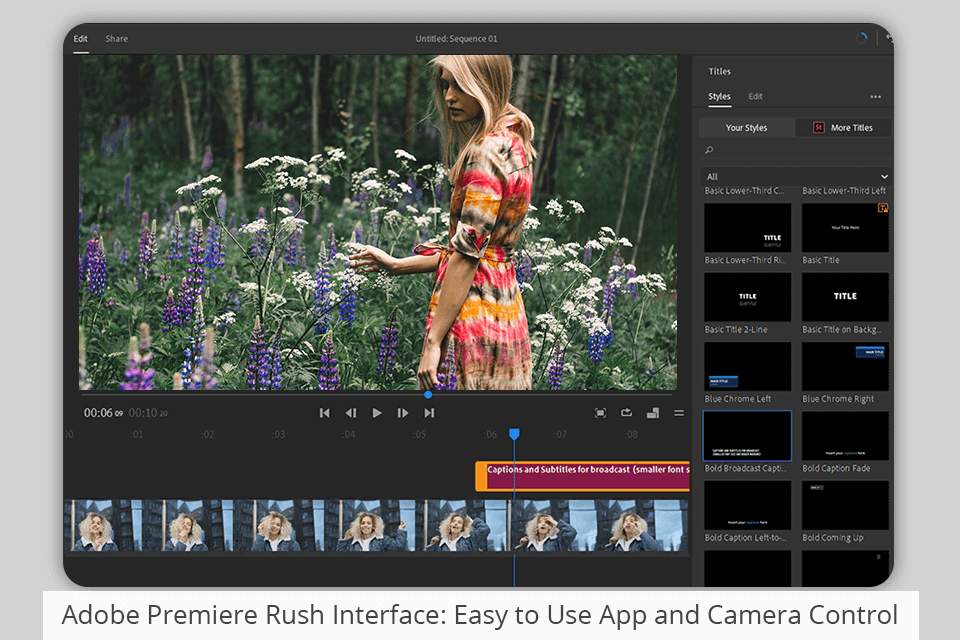This screenshot has height=640, width=960.
Task: Click the blue scrubber handle under the preview
Action: point(428,394)
